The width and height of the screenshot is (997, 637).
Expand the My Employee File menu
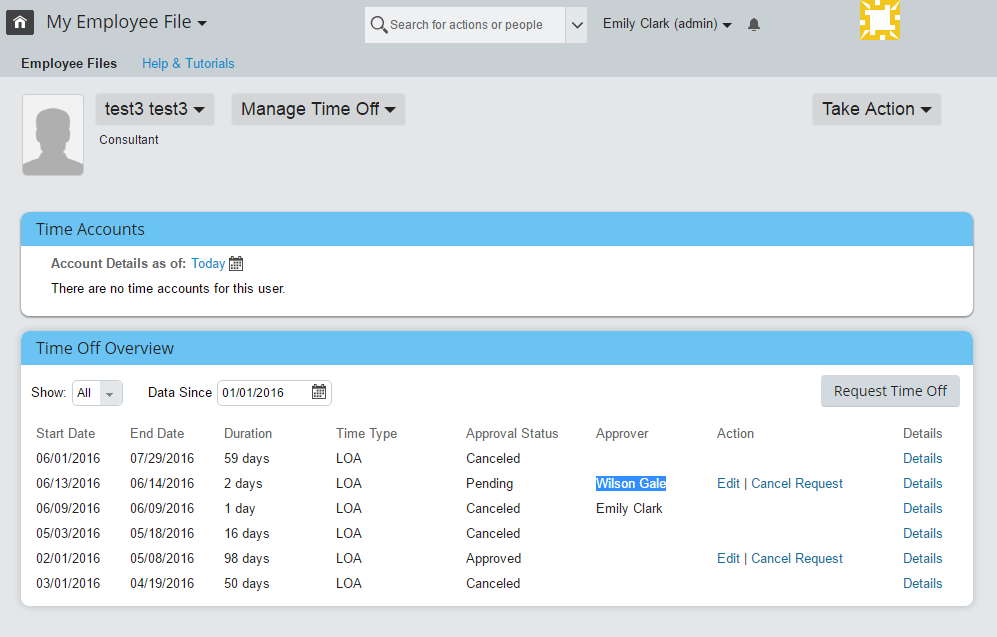127,22
